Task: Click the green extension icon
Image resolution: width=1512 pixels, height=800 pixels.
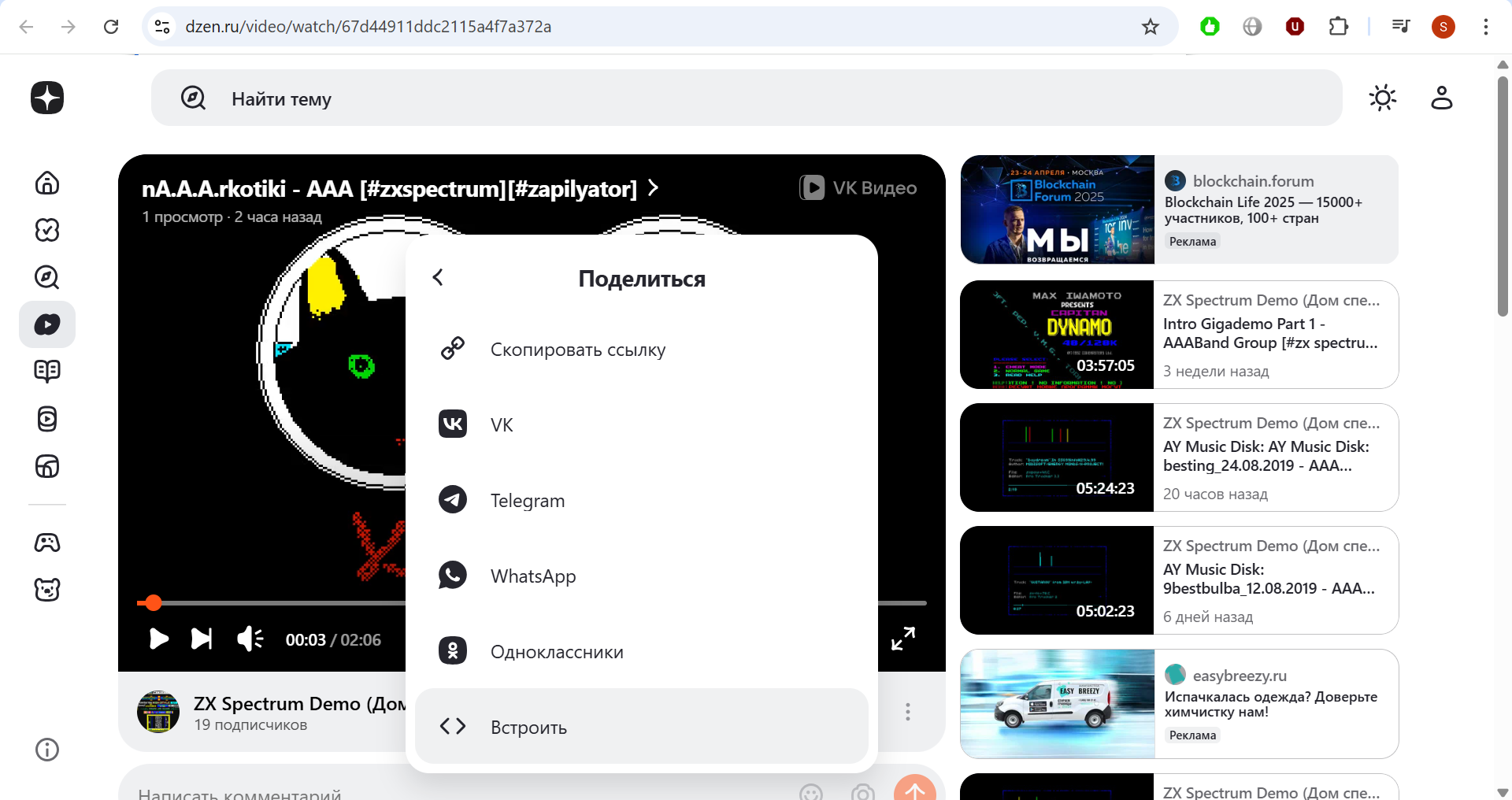Action: click(1210, 27)
